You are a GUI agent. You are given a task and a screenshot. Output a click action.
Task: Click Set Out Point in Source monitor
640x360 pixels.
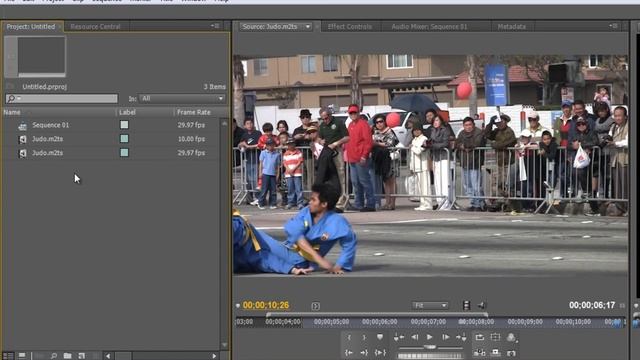[x=364, y=338]
